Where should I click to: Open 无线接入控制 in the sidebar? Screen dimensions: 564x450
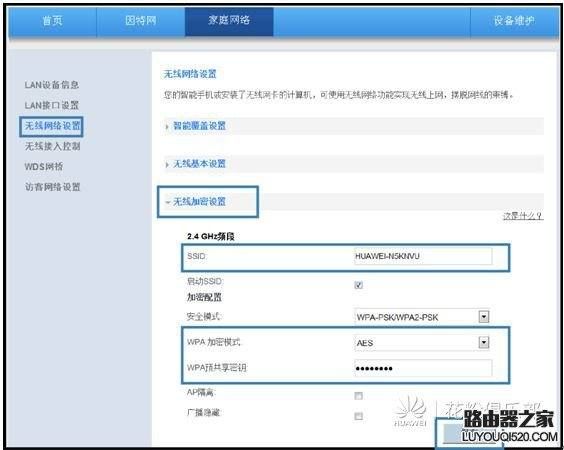(53, 146)
